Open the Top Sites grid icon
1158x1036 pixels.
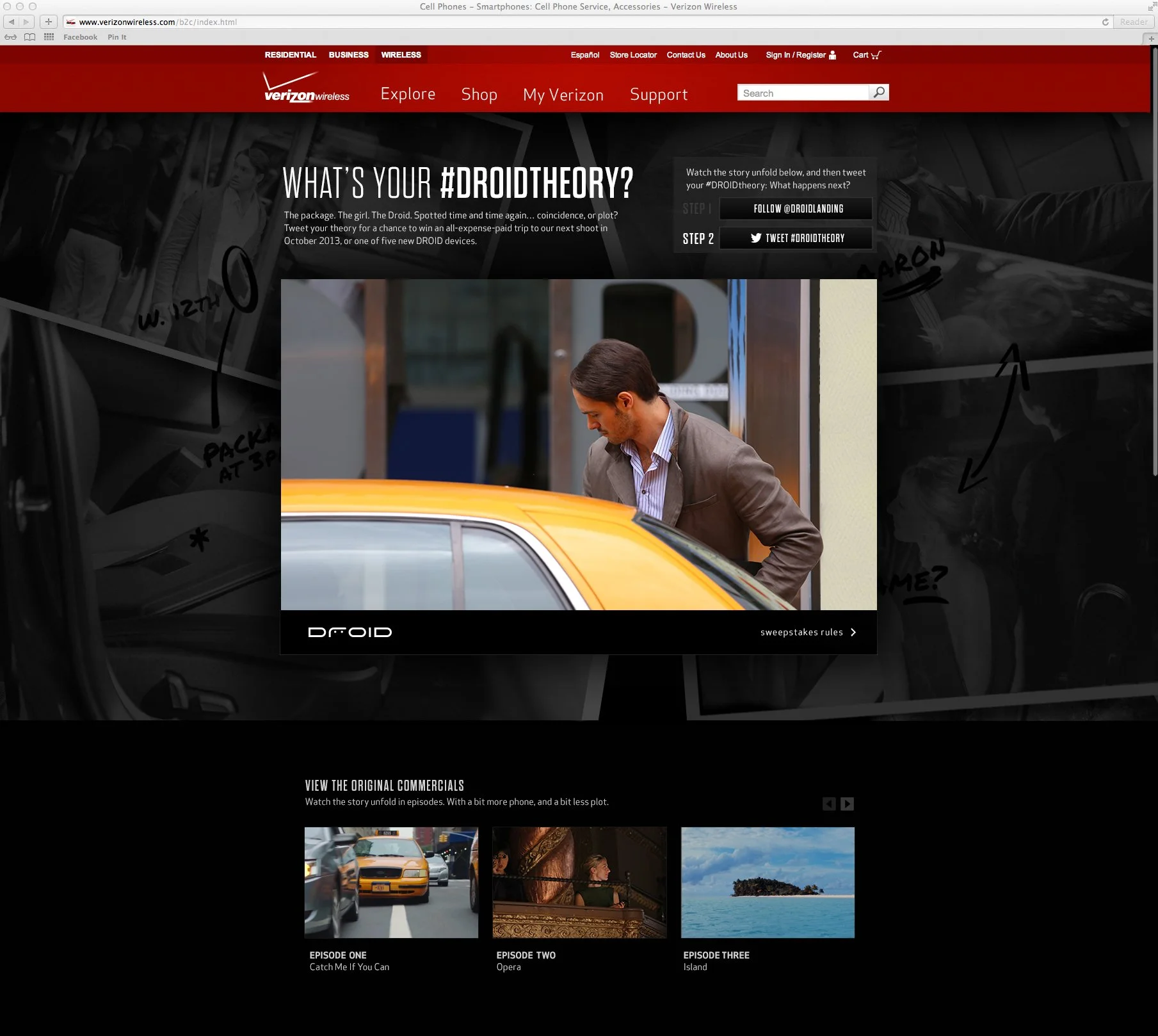tap(49, 37)
